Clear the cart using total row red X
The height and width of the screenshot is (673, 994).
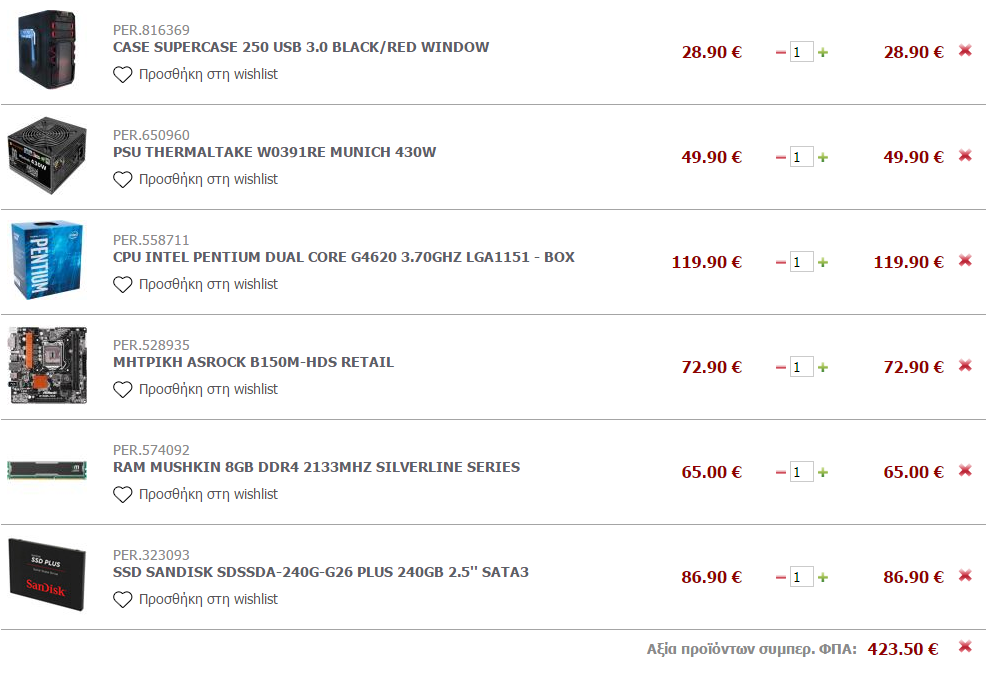coord(965,646)
